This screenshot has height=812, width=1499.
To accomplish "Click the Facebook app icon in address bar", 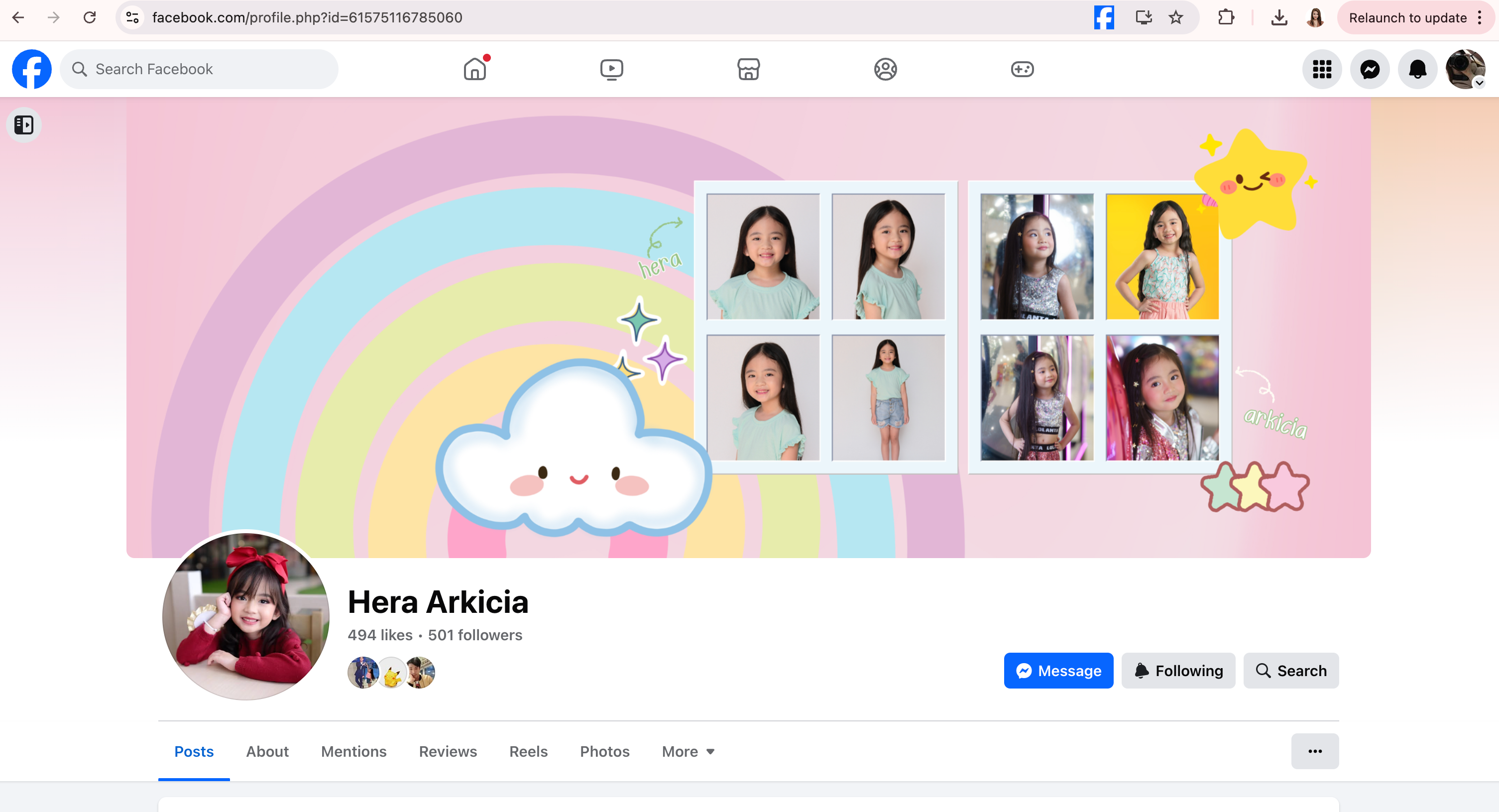I will pos(1103,17).
